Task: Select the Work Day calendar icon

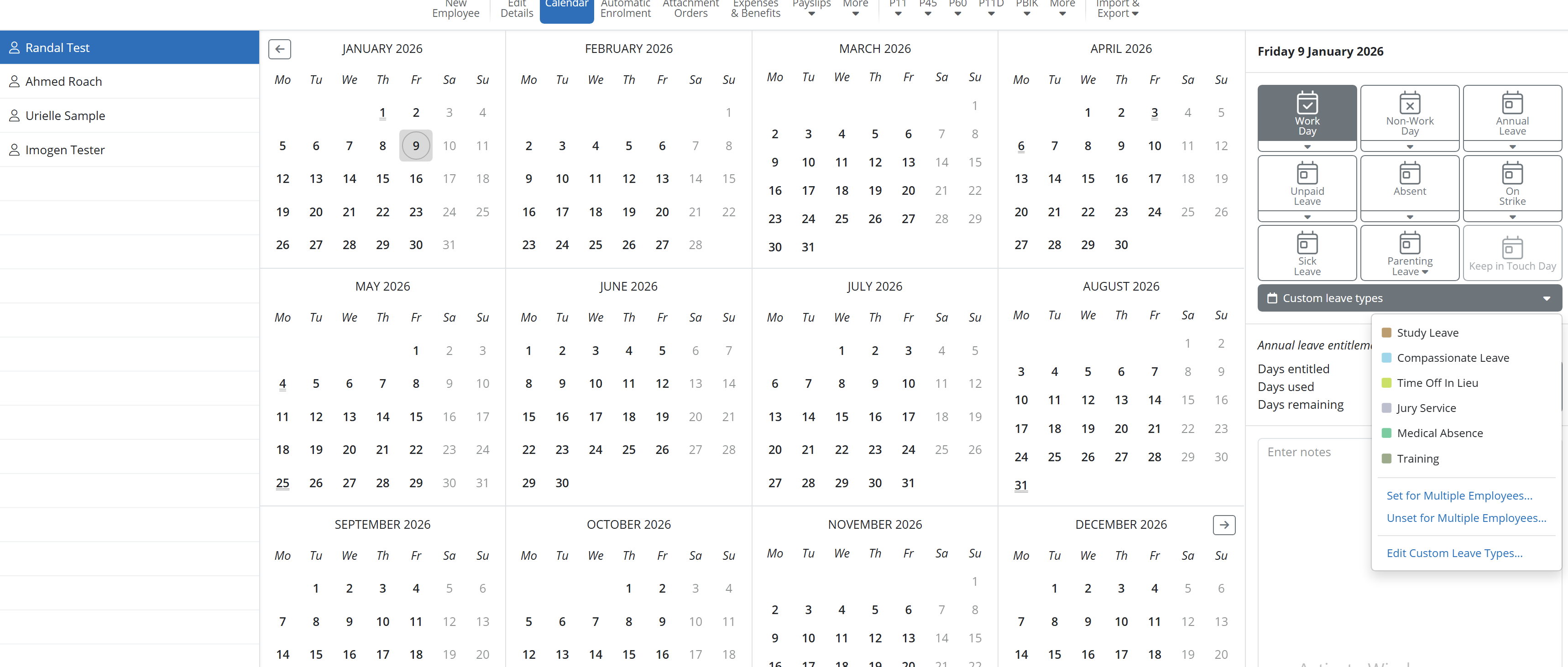Action: [x=1307, y=102]
